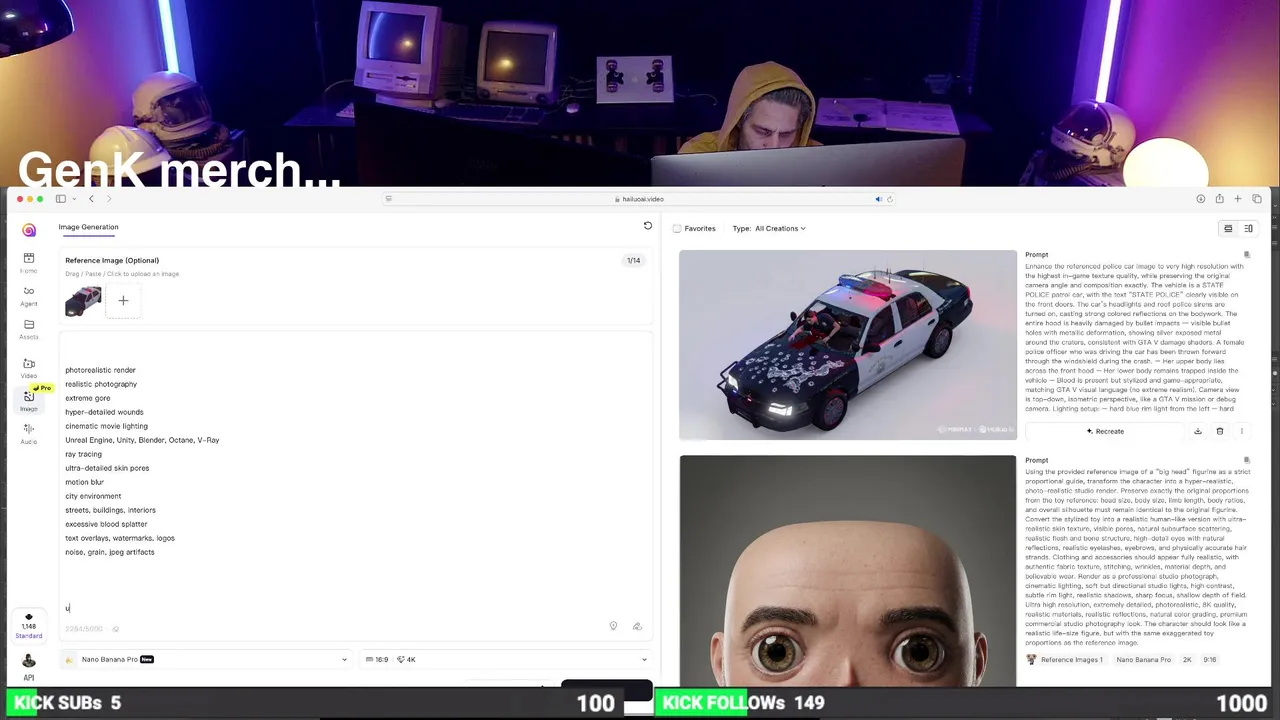Copy the big head figurine prompt
Viewport: 1280px width, 720px height.
[1246, 460]
